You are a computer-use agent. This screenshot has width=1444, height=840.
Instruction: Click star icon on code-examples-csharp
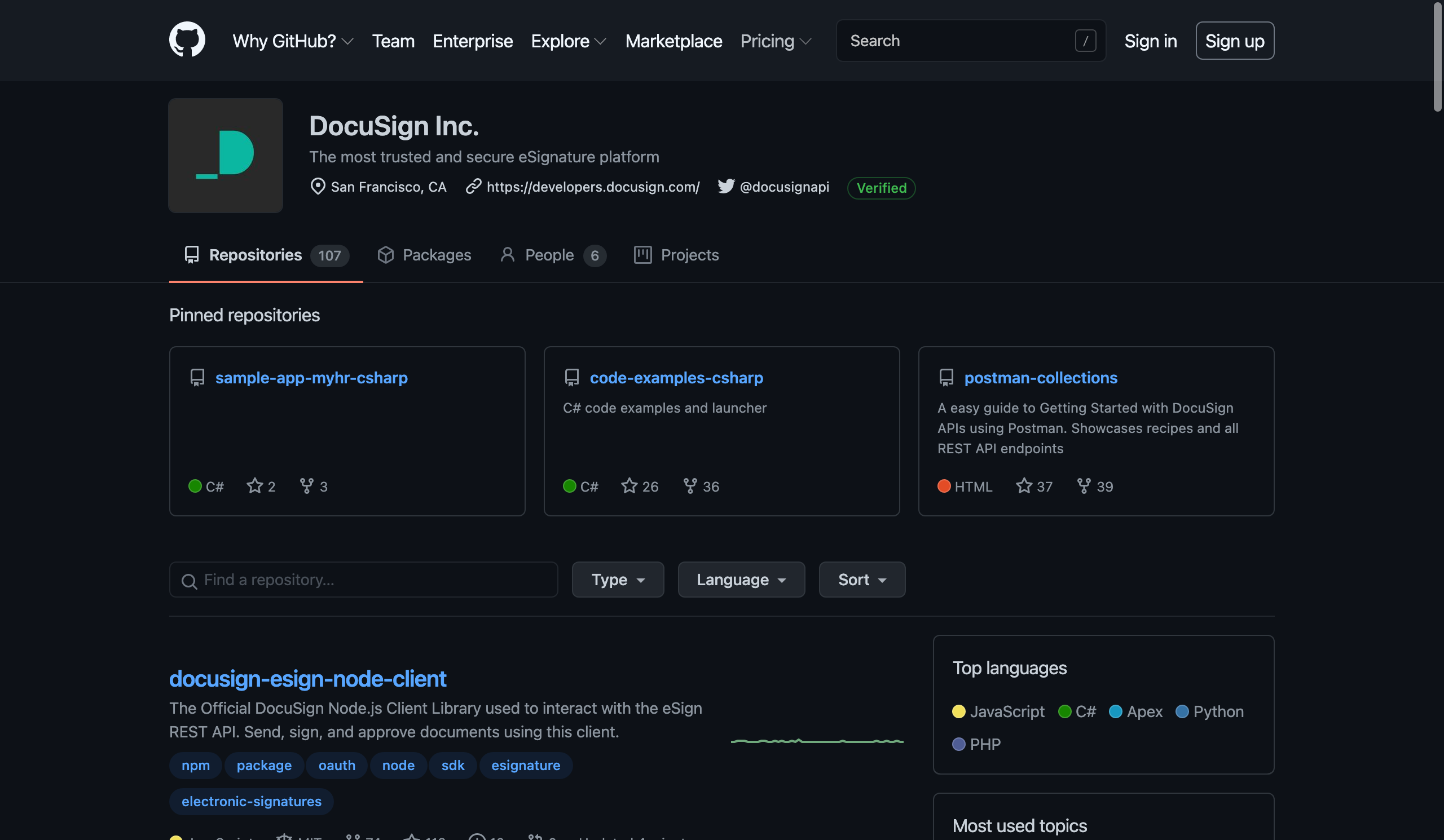tap(629, 485)
